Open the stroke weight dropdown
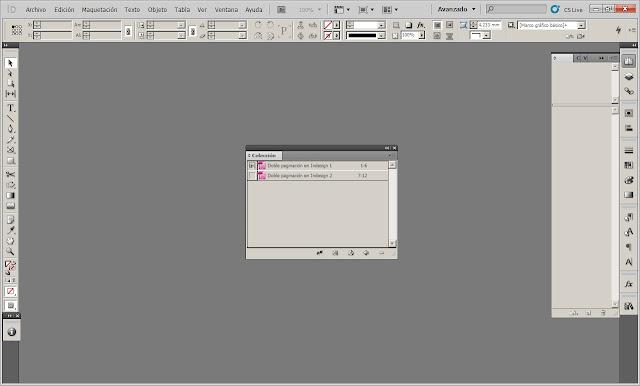640x386 pixels. [x=381, y=25]
